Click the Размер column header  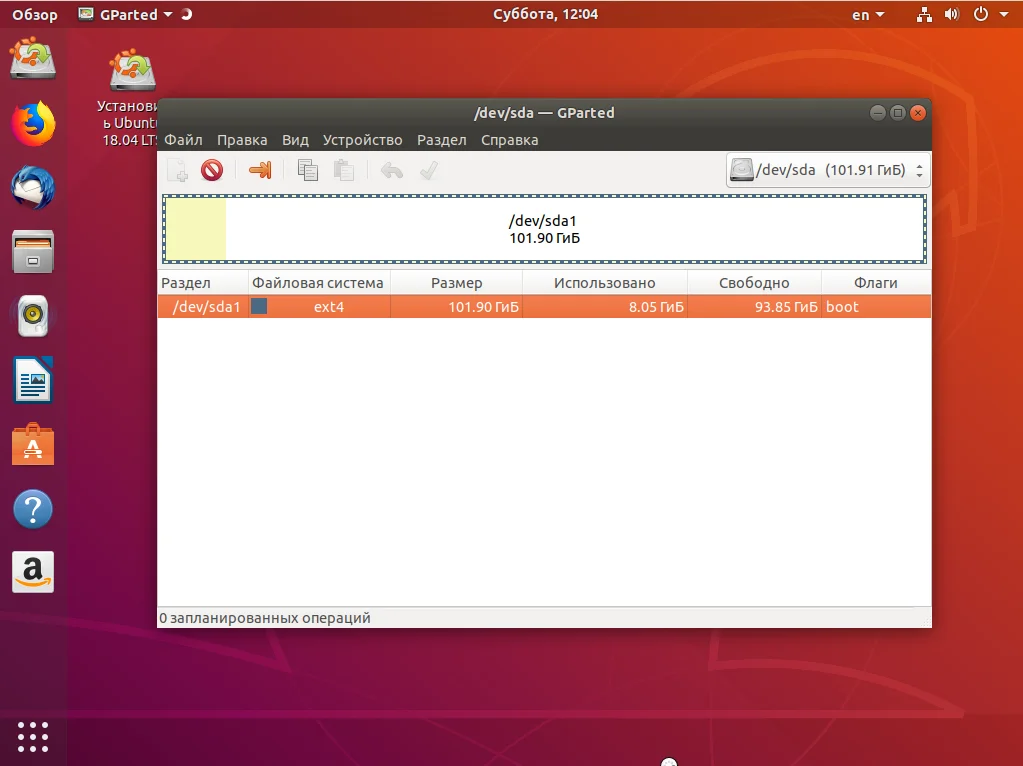coord(456,283)
